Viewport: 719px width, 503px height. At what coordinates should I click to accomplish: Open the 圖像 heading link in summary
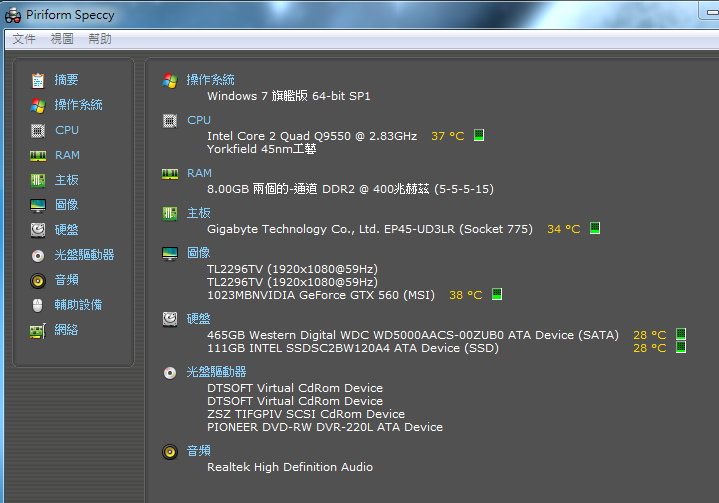click(x=199, y=253)
